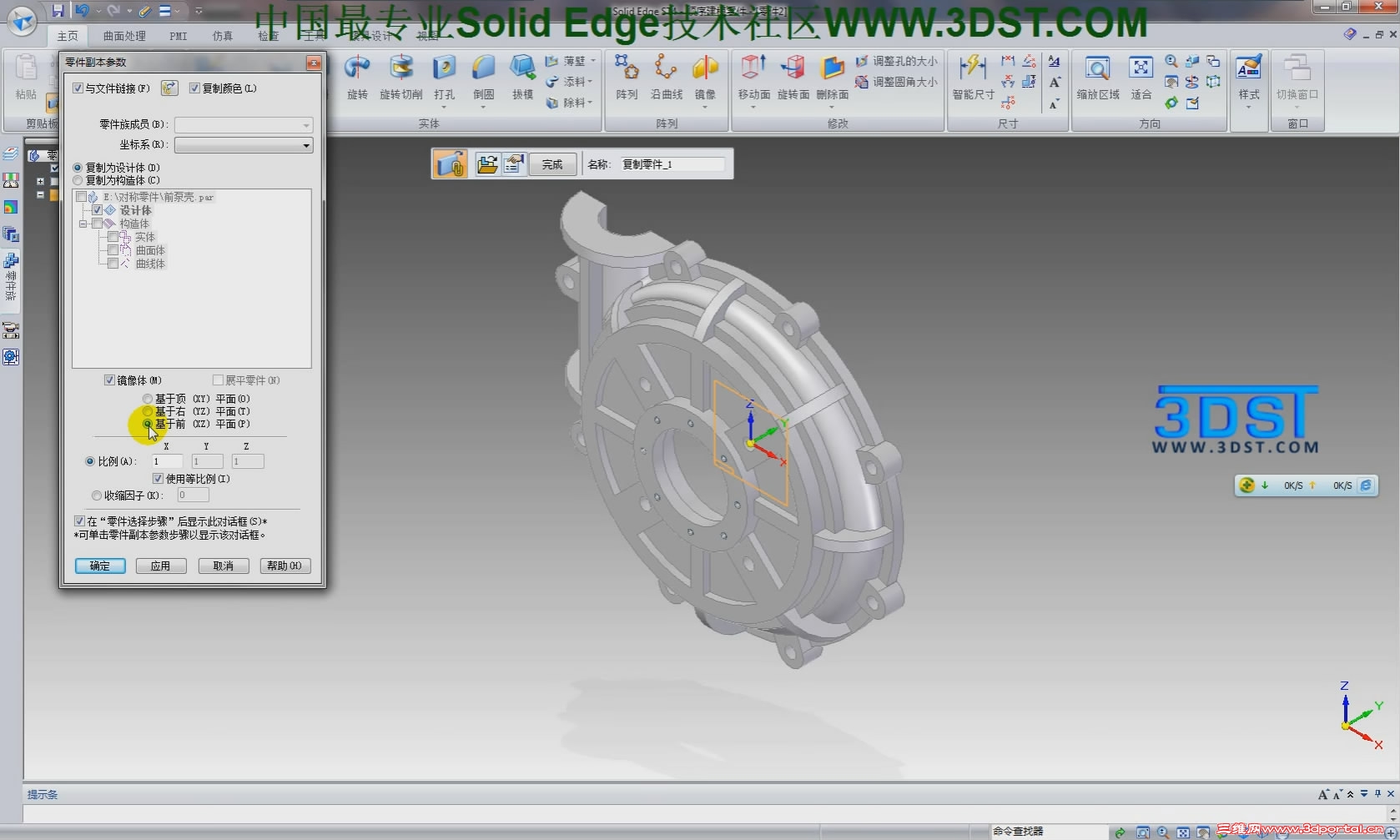Save the document from quick access toolbar
1400x840 pixels.
pyautogui.click(x=58, y=10)
